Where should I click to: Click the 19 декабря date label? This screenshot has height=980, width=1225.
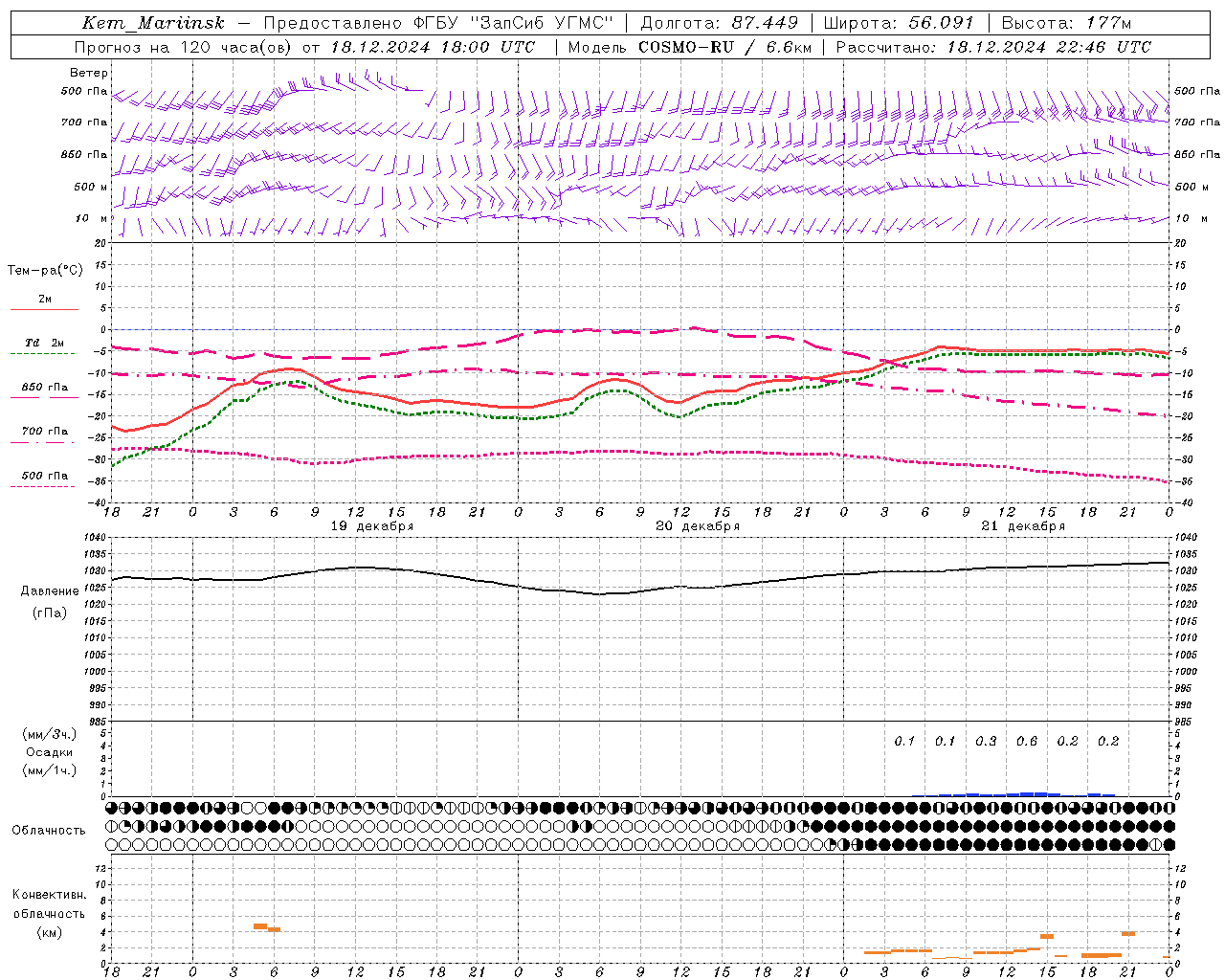[x=372, y=526]
